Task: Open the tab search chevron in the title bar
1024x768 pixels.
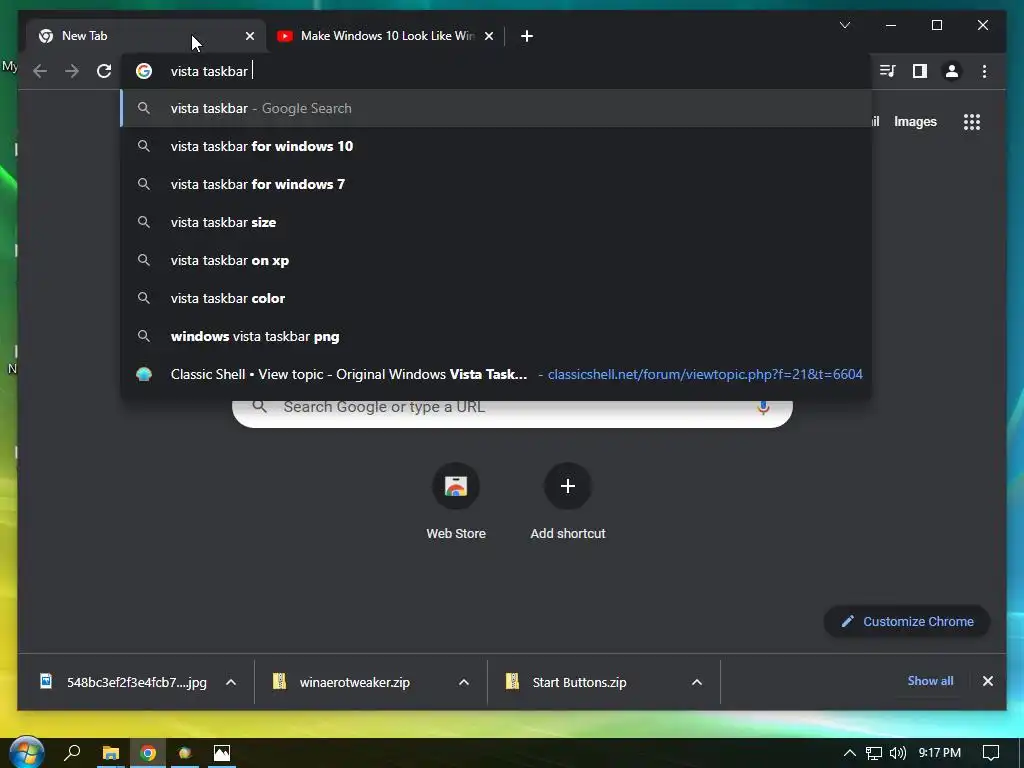Action: (x=844, y=25)
